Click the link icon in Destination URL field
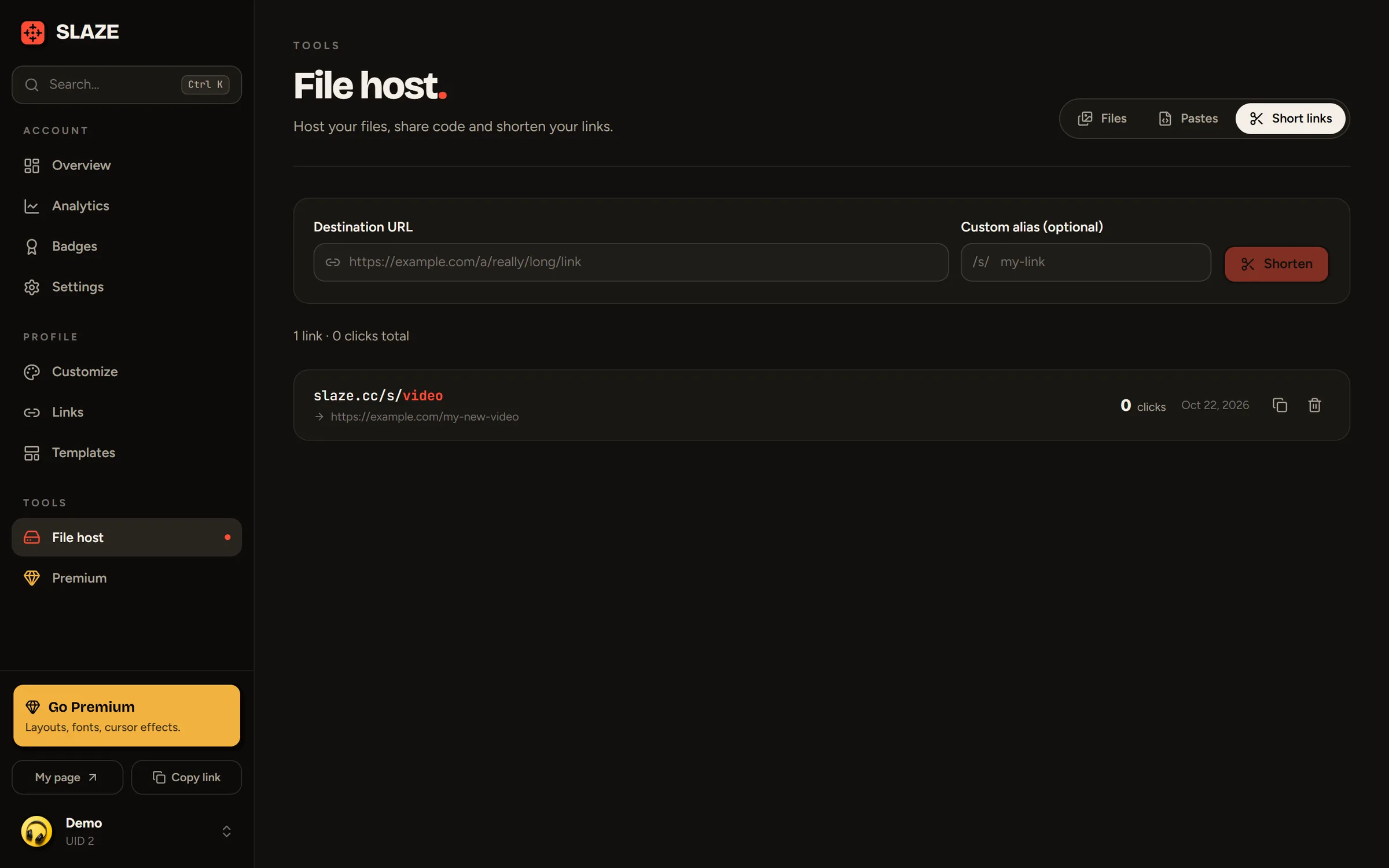Viewport: 1389px width, 868px height. [x=333, y=262]
